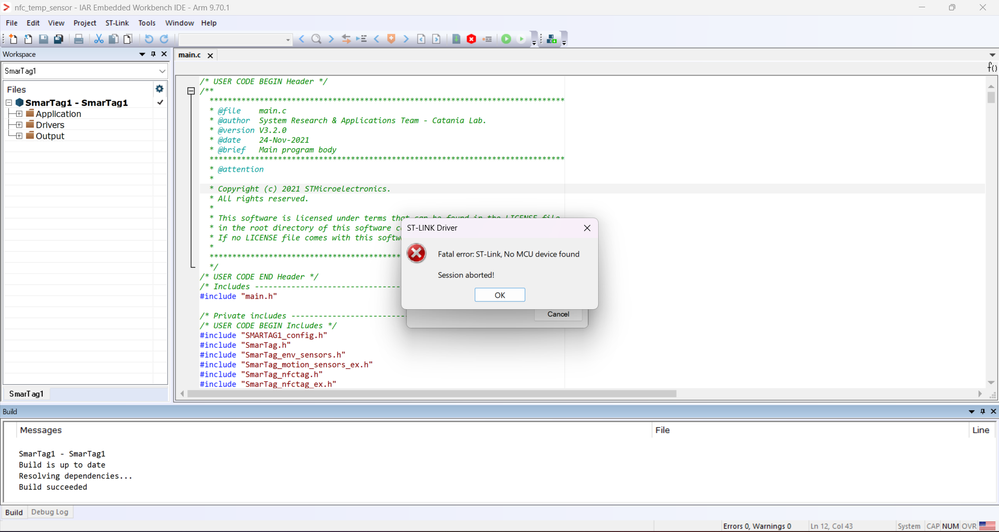Click the green Download and Debug icon

point(506,39)
